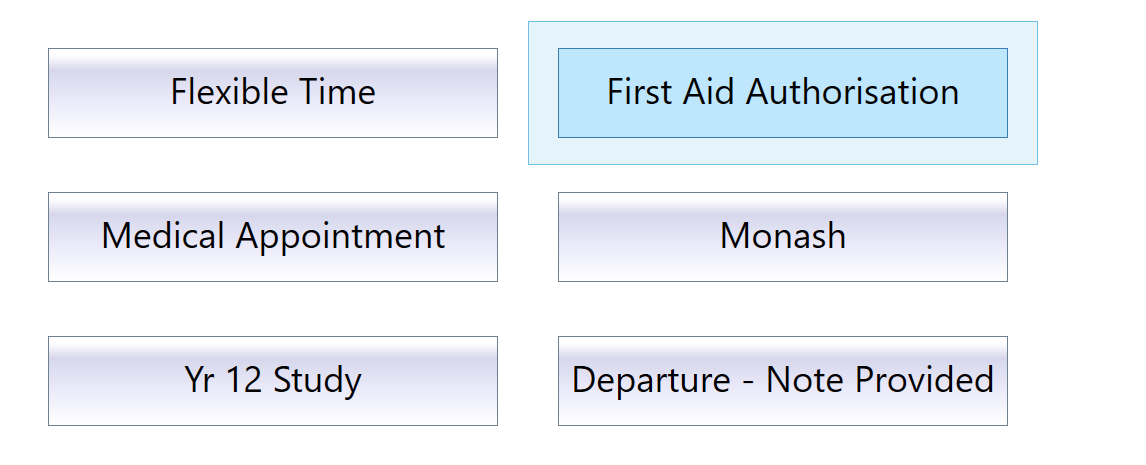The height and width of the screenshot is (465, 1146).
Task: Record a Medical Appointment reason
Action: [x=273, y=237]
